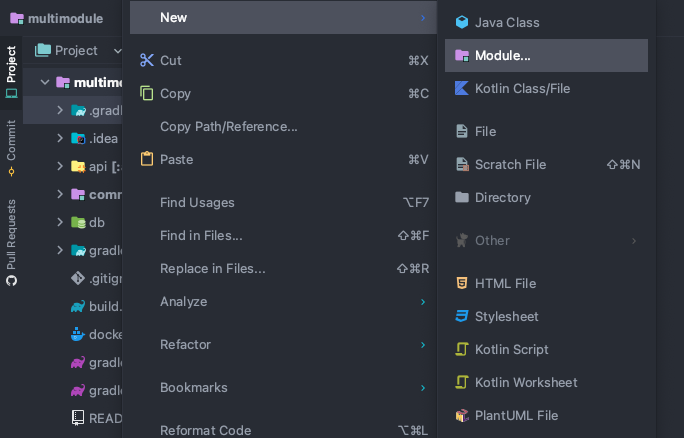Open the Project tool window icon

11,93
